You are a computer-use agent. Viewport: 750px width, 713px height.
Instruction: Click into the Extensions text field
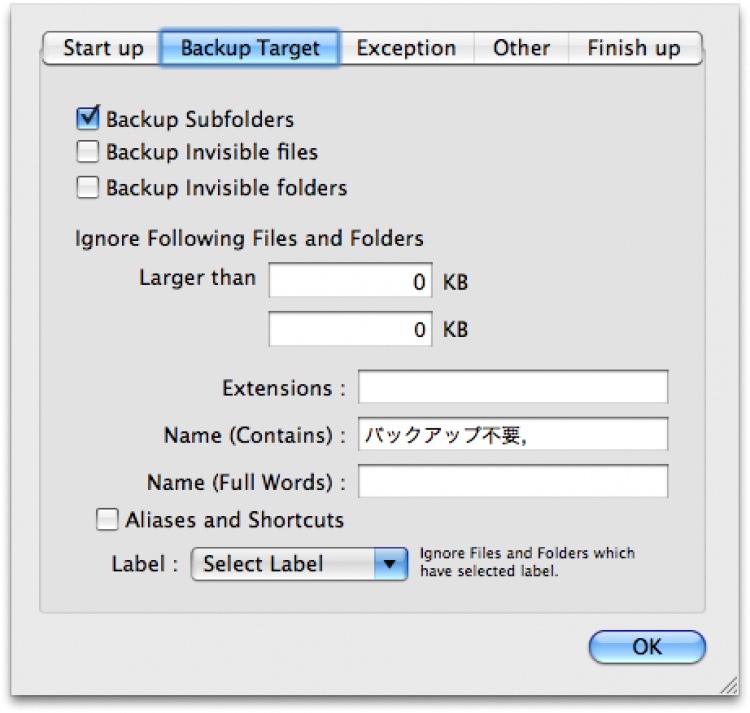point(512,387)
